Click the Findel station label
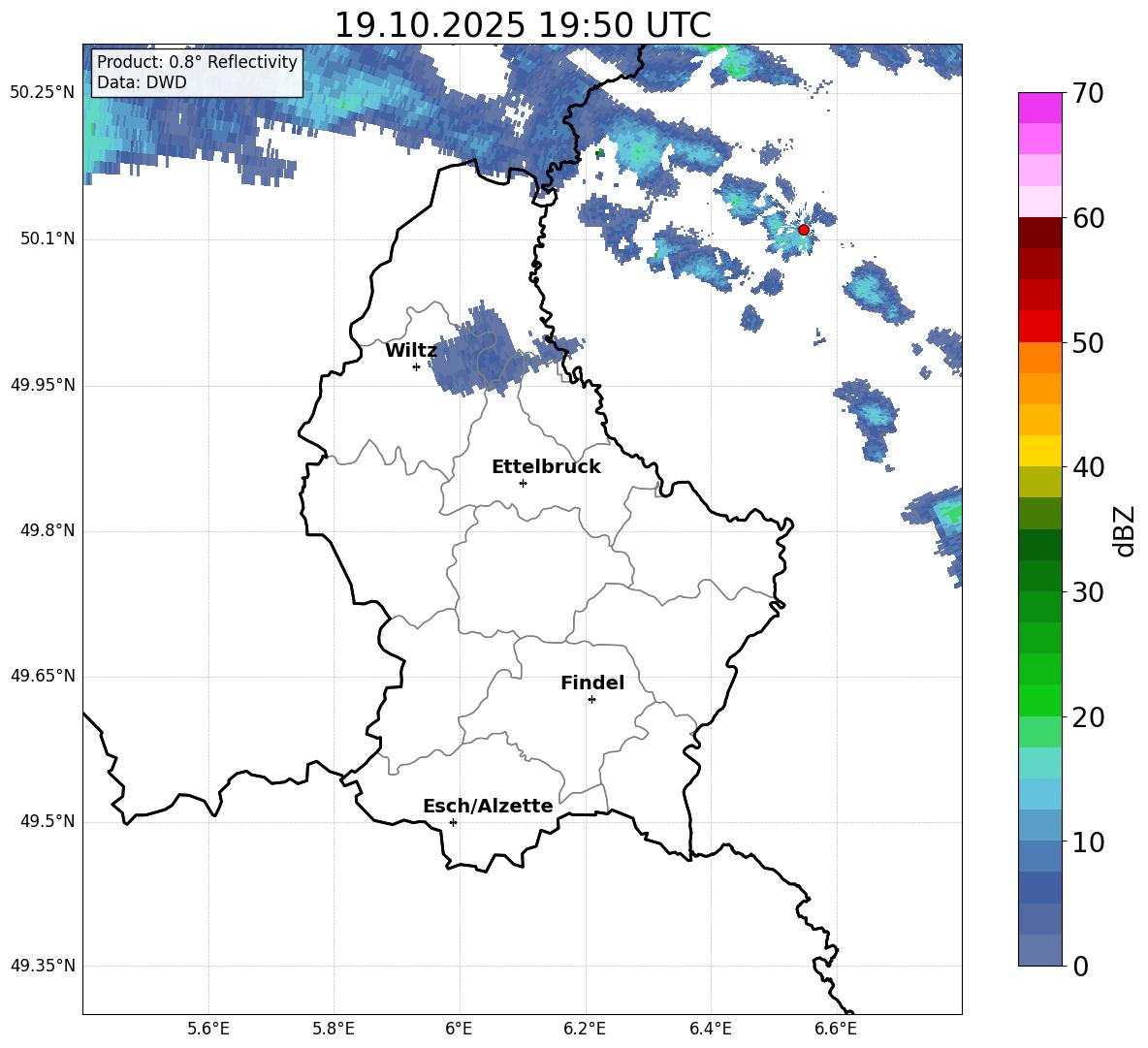This screenshot has height=1048, width=1148. tap(592, 683)
